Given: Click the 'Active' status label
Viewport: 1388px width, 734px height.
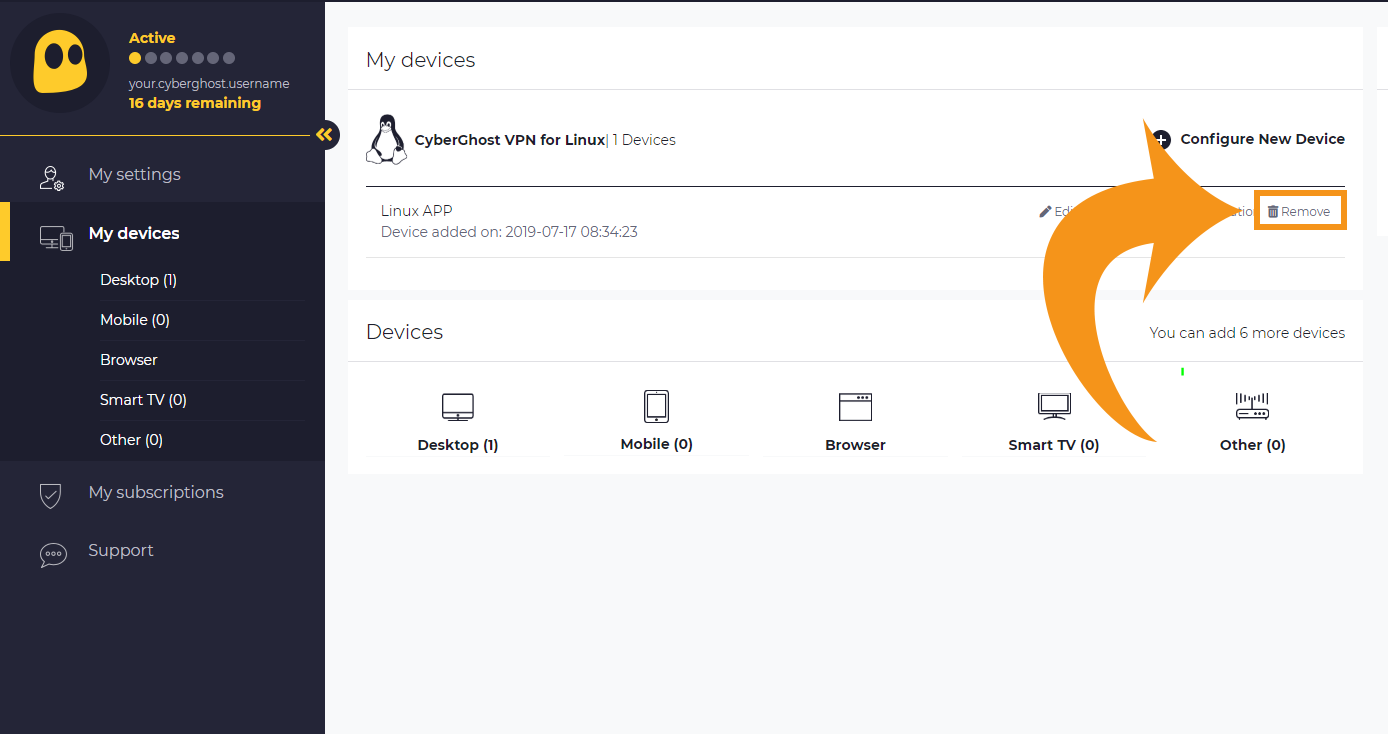Looking at the screenshot, I should coord(152,38).
